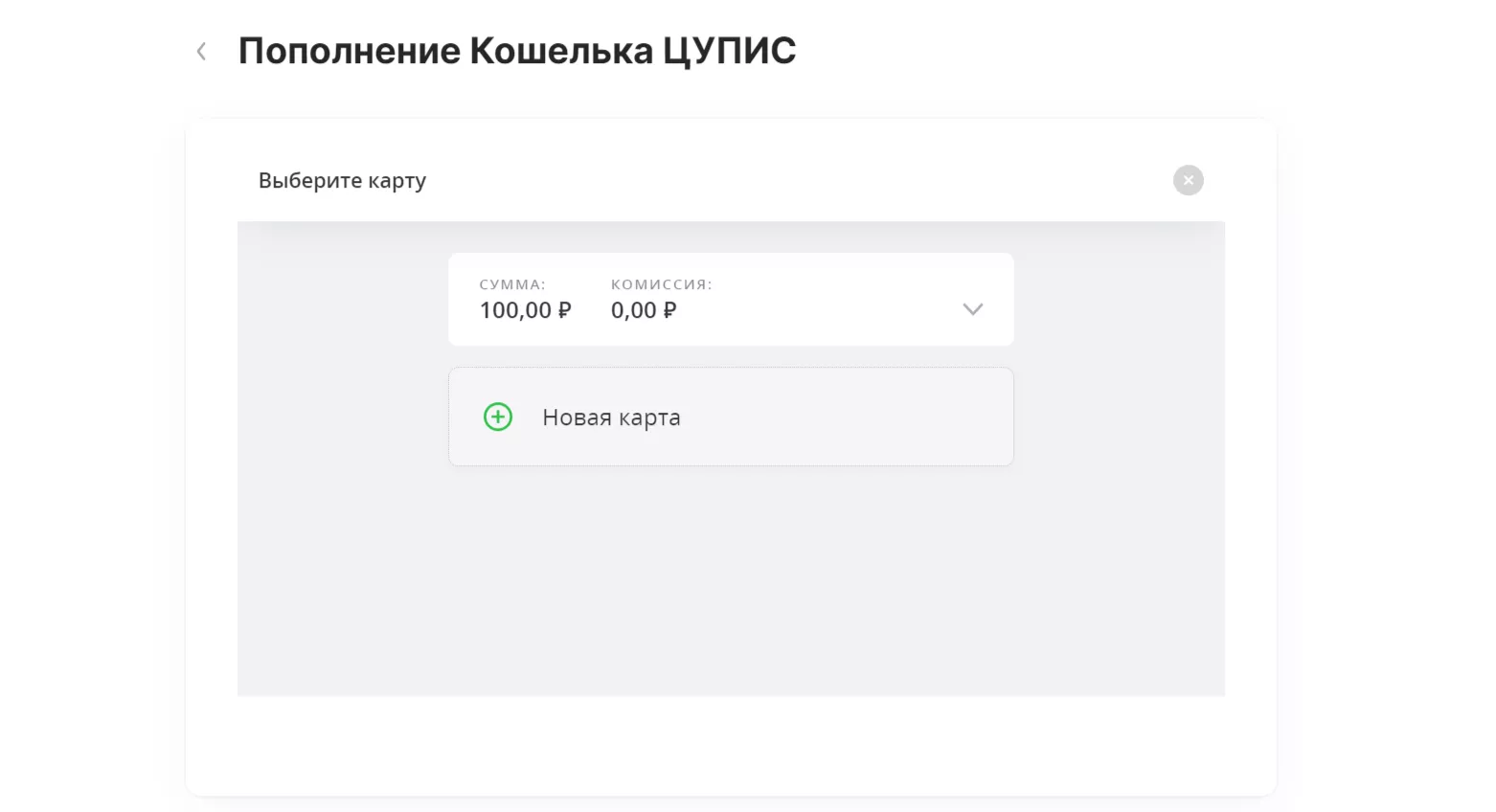Click the "СУММА:" label

coord(512,284)
